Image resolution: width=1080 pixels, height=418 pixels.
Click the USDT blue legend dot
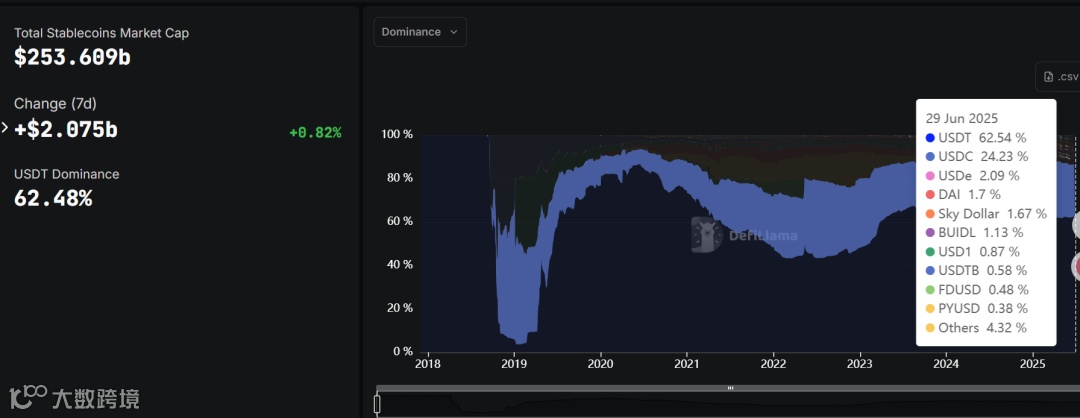point(931,138)
